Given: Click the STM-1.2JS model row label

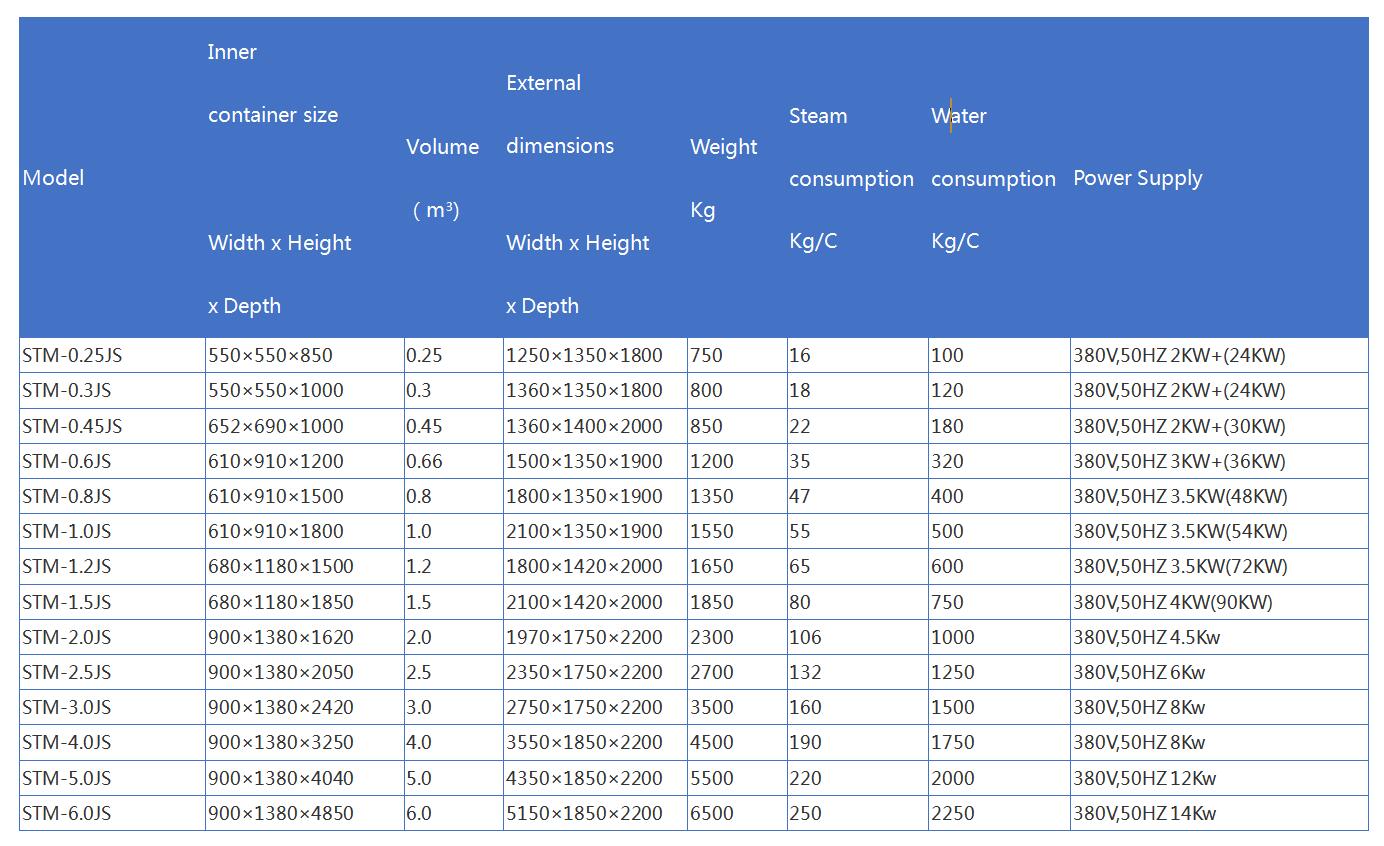Looking at the screenshot, I should tap(67, 566).
